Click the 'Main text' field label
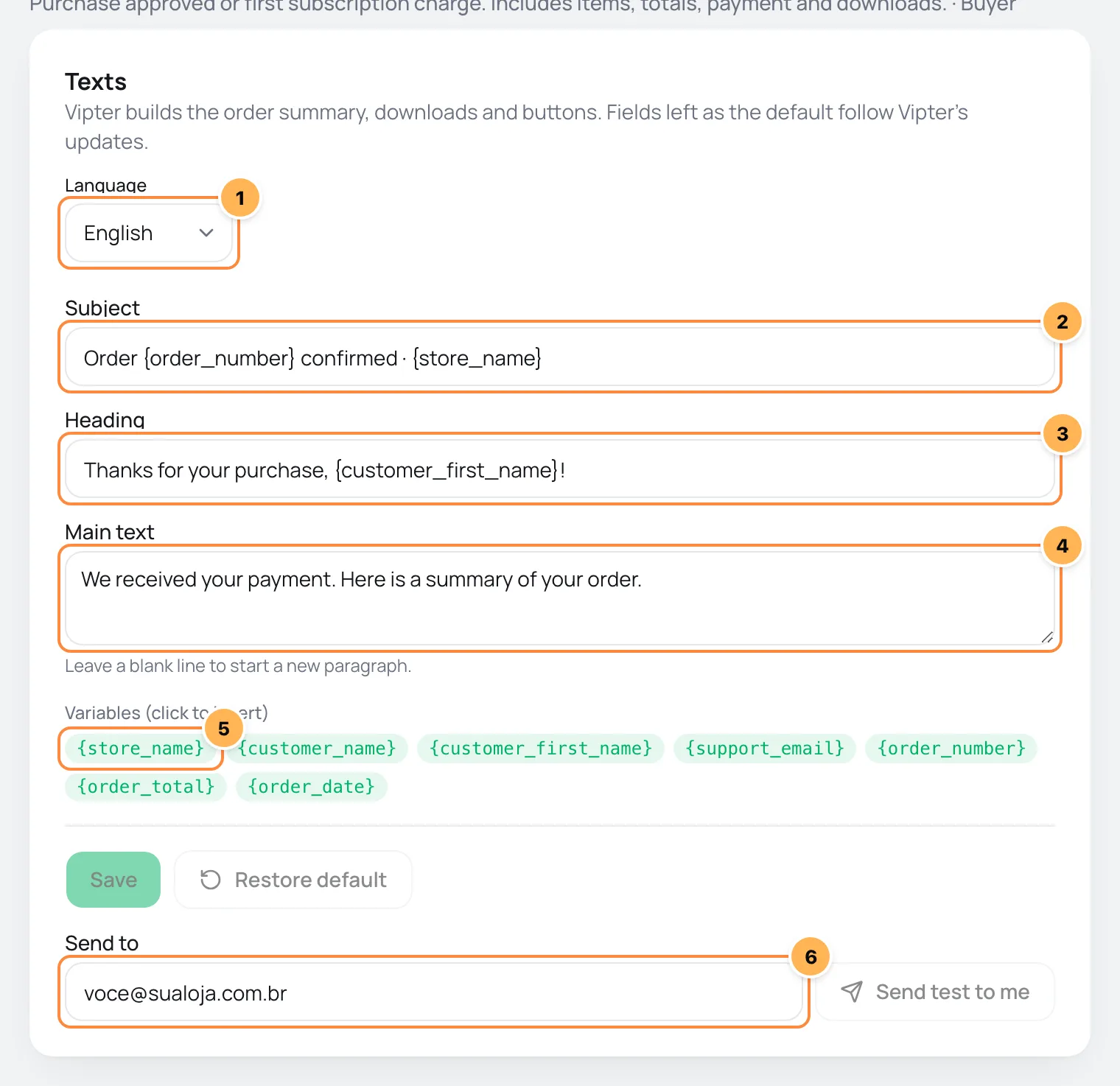 (x=110, y=532)
